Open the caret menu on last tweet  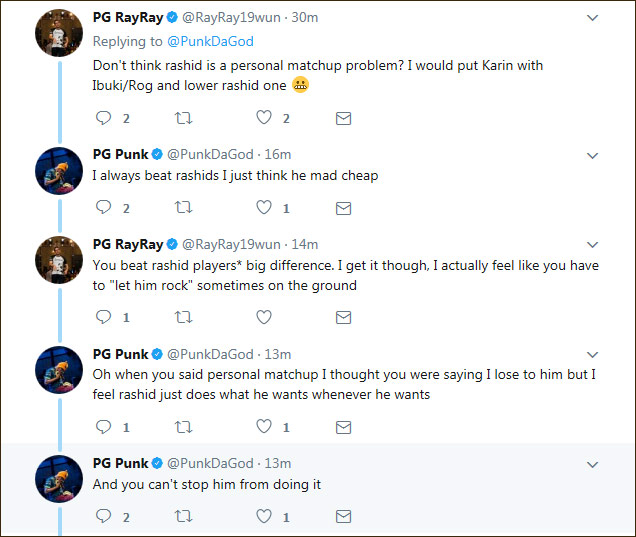coord(592,464)
